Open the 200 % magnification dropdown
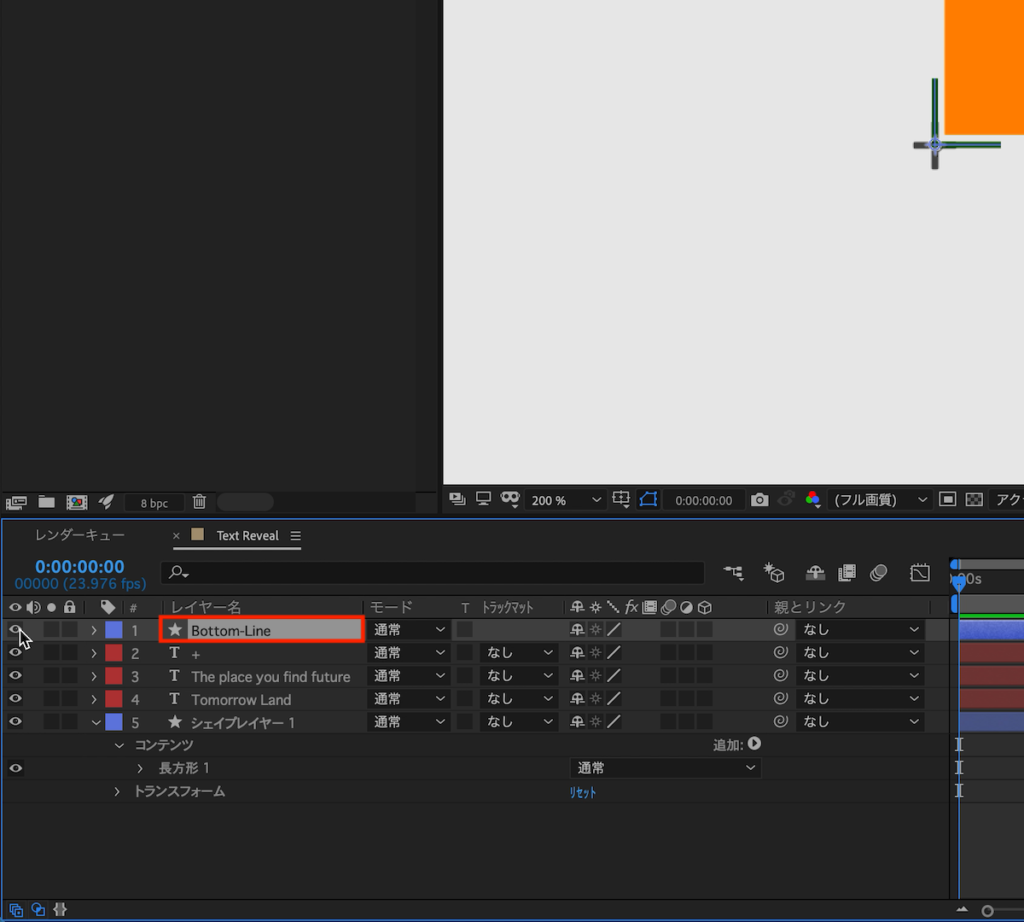The height and width of the screenshot is (922, 1024). pyautogui.click(x=565, y=500)
